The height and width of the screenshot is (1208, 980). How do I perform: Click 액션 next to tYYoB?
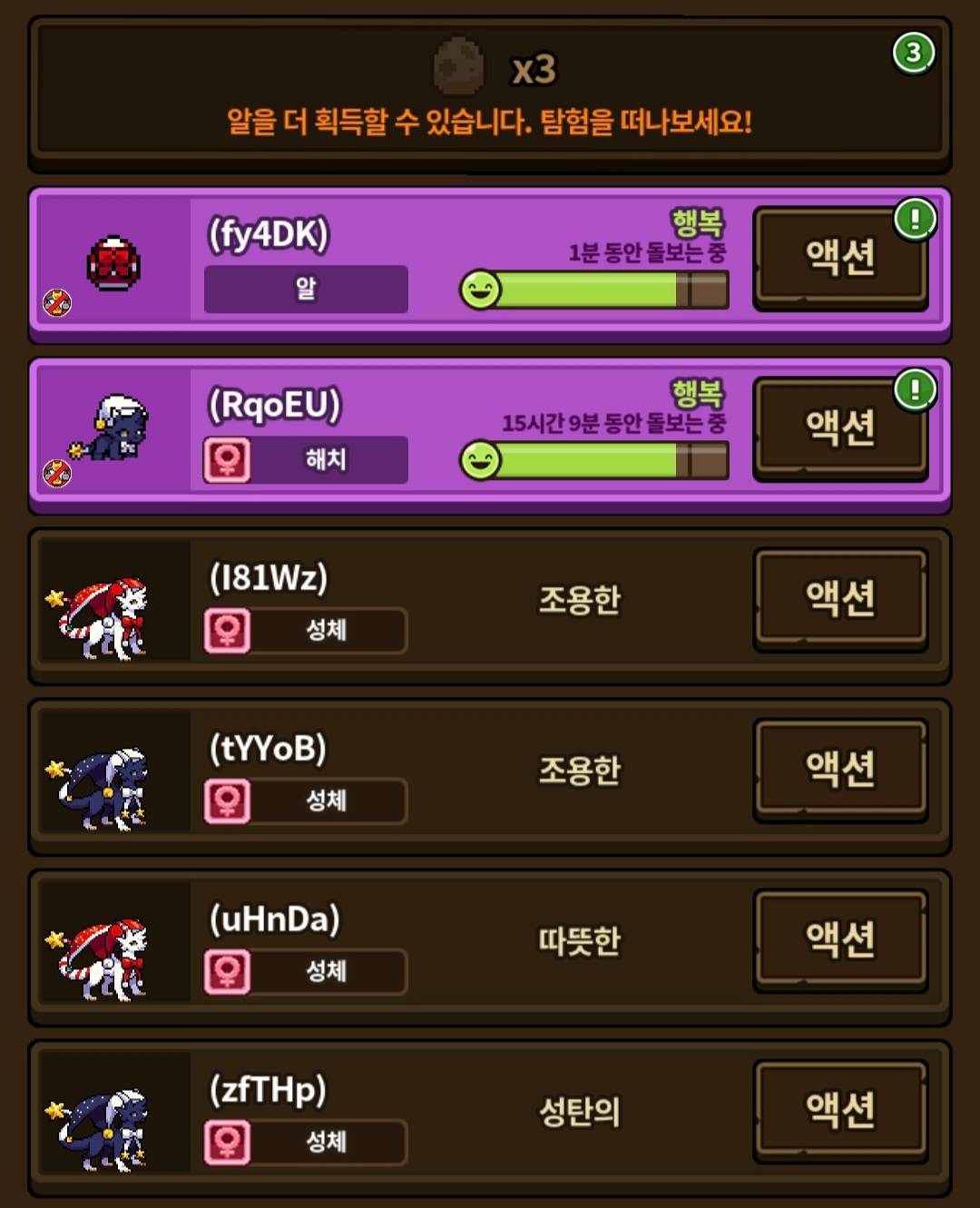[840, 770]
